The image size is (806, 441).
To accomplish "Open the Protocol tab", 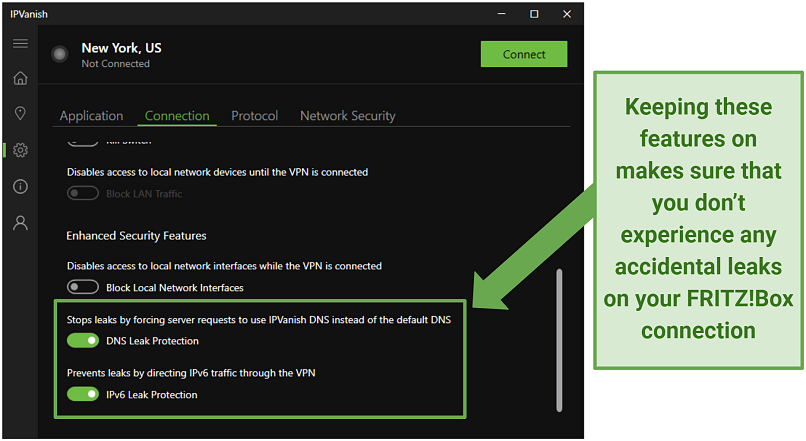I will (x=254, y=116).
